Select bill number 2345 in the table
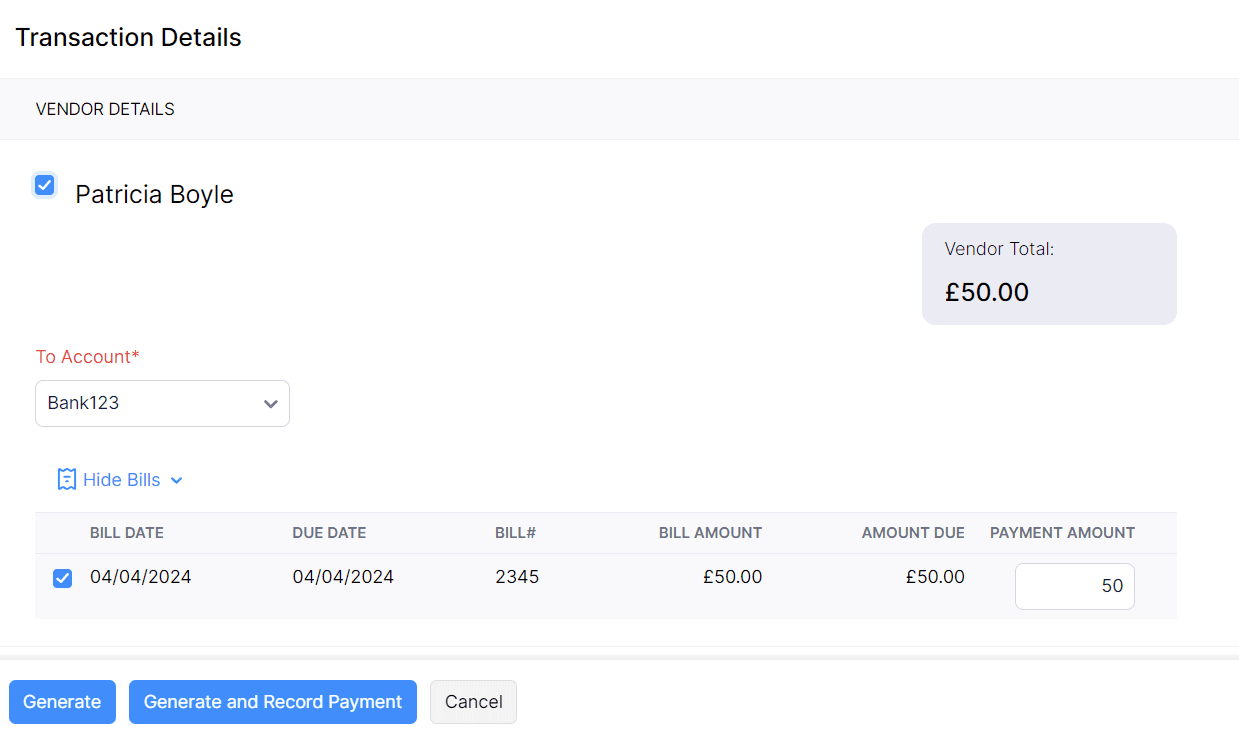Image resolution: width=1239 pixels, height=739 pixels. click(517, 577)
